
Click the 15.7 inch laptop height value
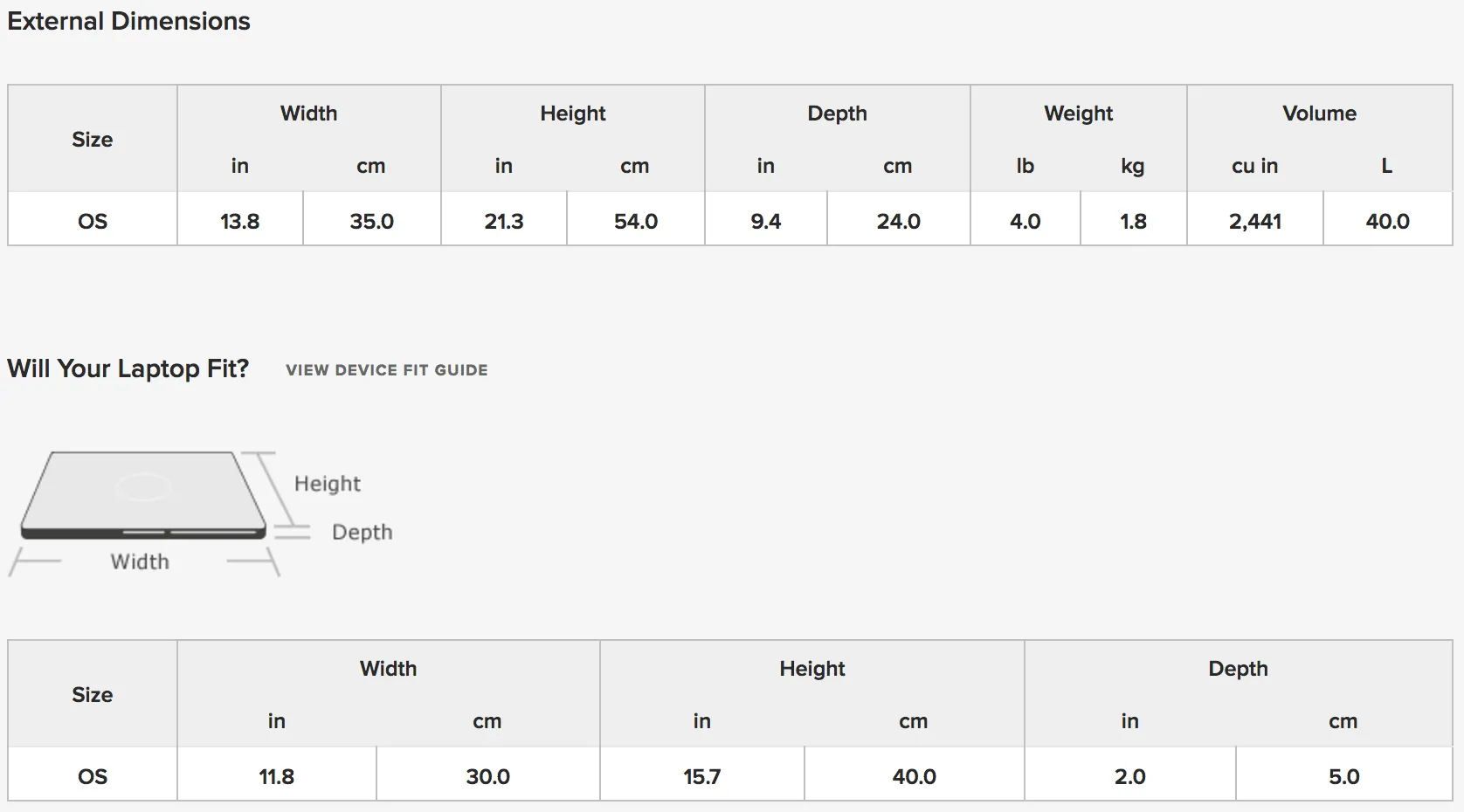coord(702,776)
